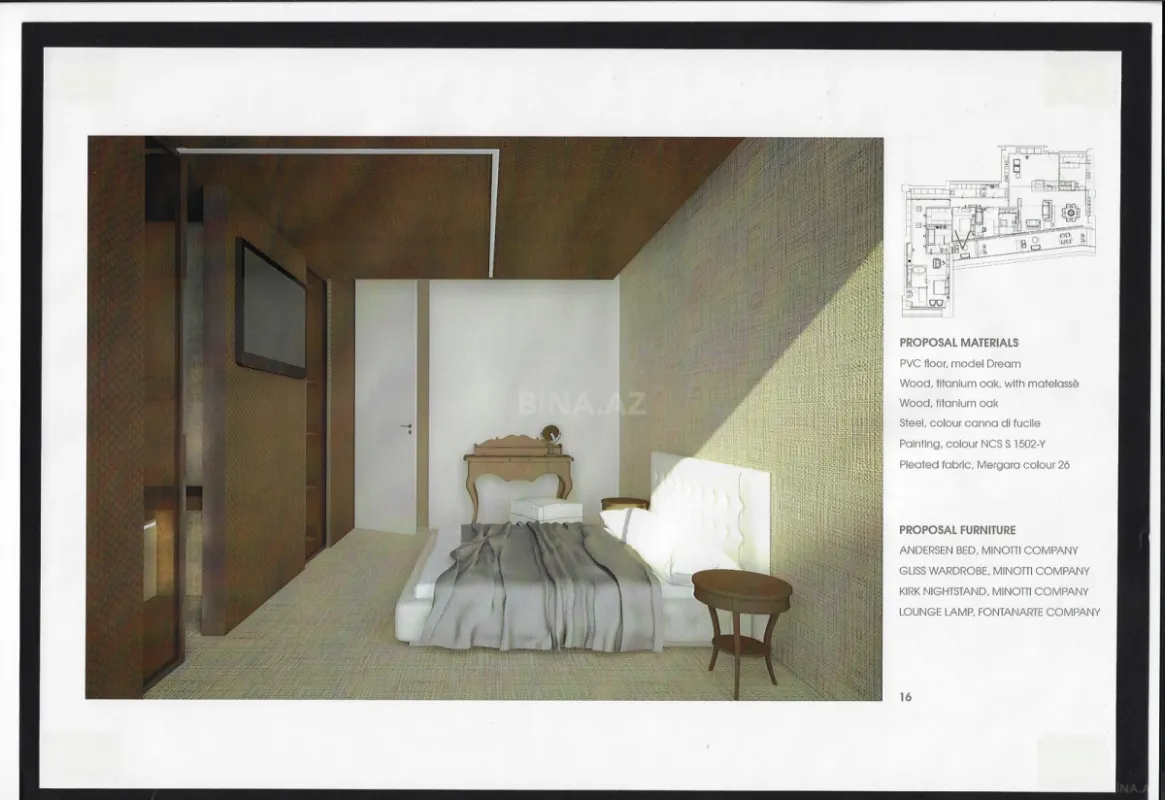This screenshot has height=800, width=1165.
Task: Click the Pleated fabric, Mergara colour 26 entry
Action: pos(984,464)
